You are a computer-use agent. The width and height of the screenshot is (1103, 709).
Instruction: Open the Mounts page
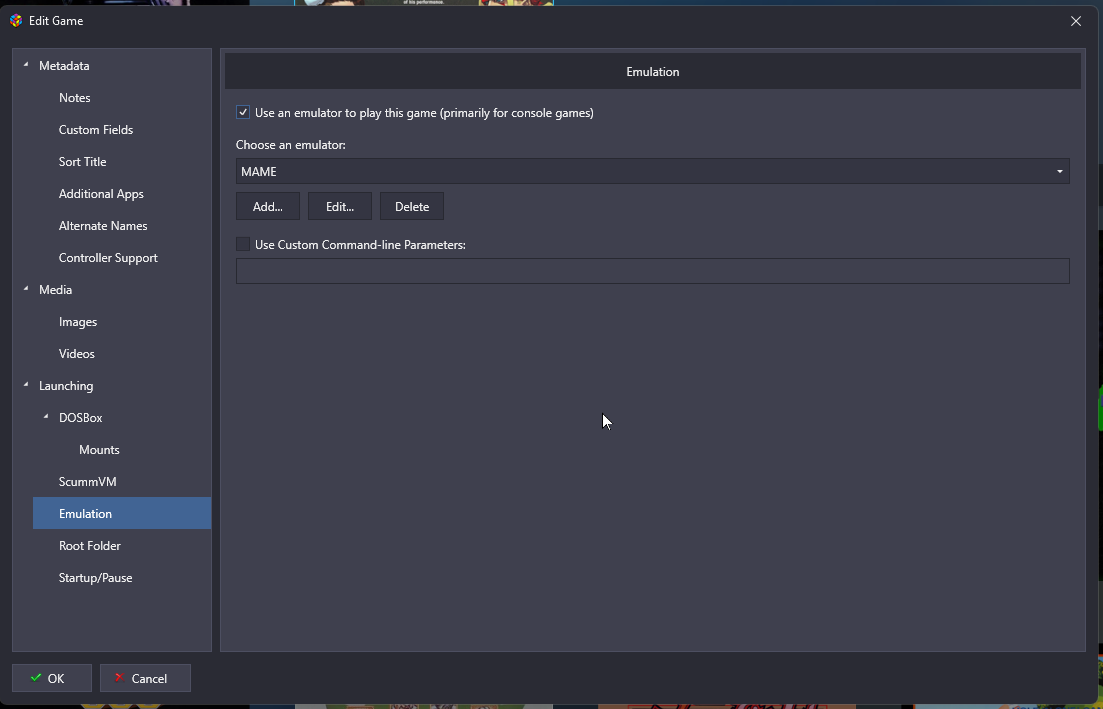pos(99,450)
